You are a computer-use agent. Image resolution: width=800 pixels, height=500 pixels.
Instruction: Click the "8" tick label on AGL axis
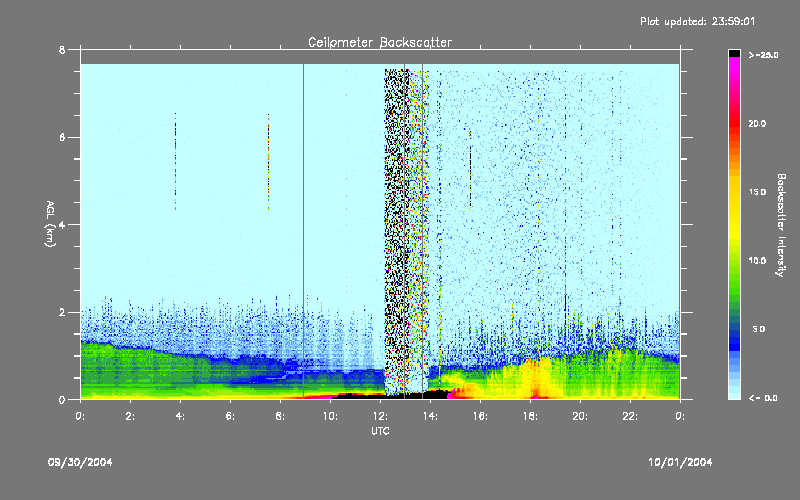[62, 50]
